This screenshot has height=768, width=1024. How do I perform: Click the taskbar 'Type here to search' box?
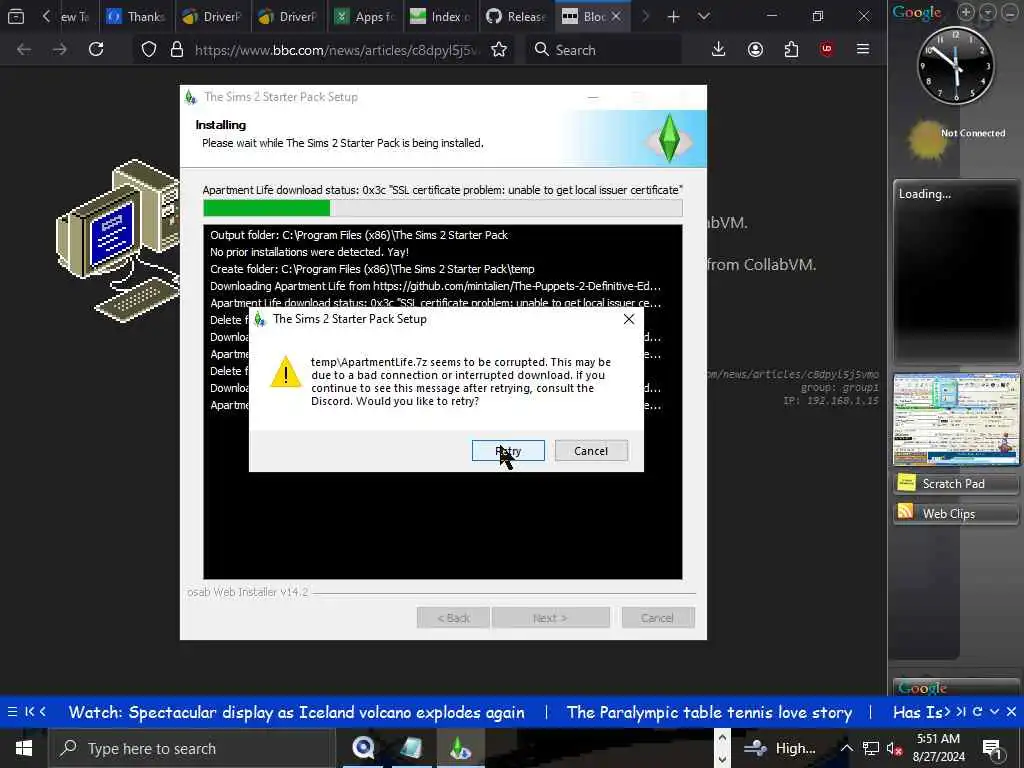(191, 748)
